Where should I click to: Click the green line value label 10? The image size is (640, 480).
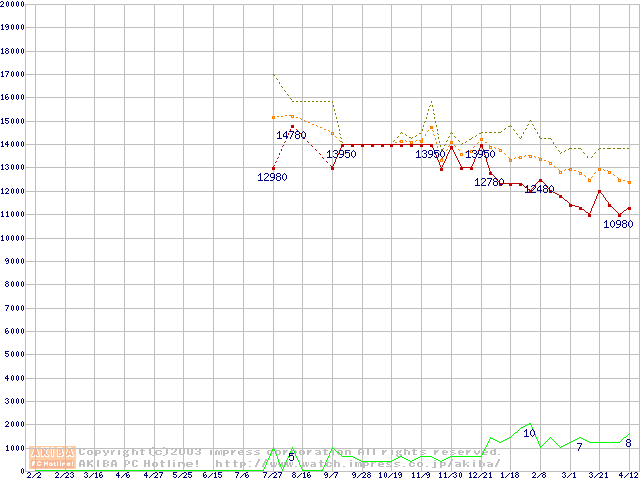(529, 433)
